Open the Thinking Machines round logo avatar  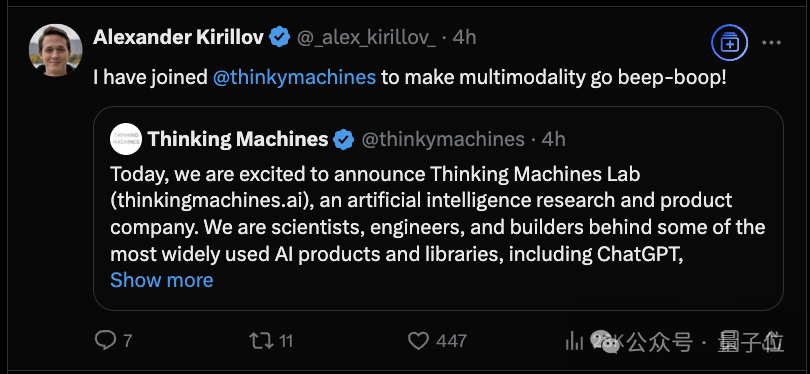coord(126,139)
